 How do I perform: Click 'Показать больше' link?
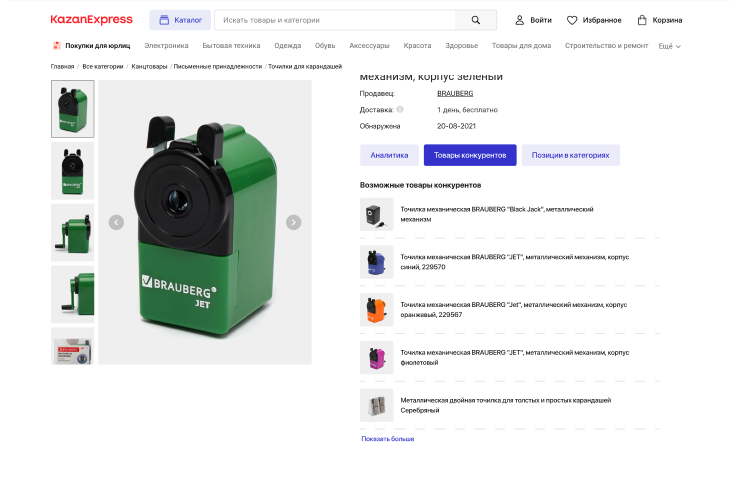[388, 439]
